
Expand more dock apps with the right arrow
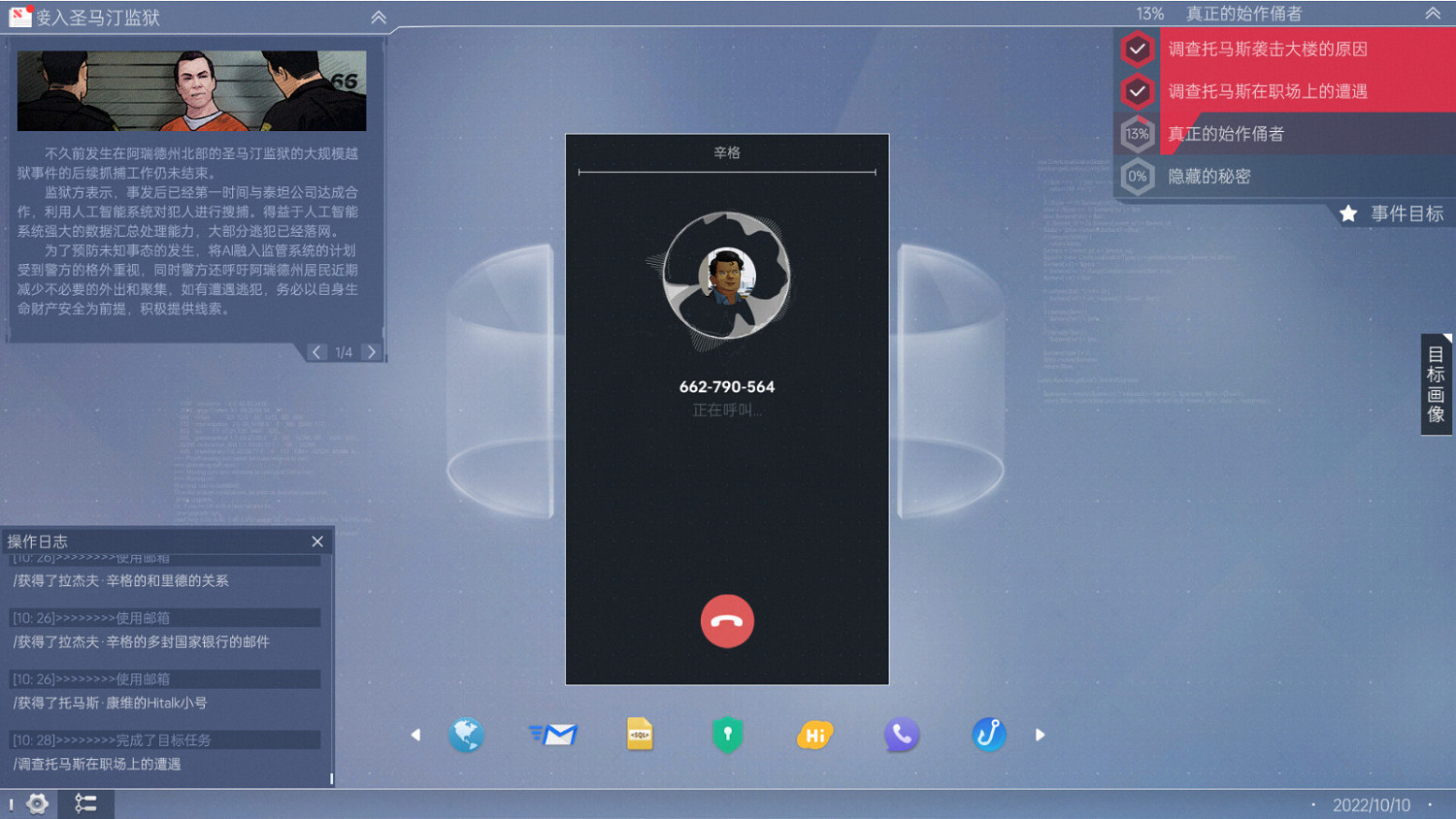click(x=1040, y=735)
